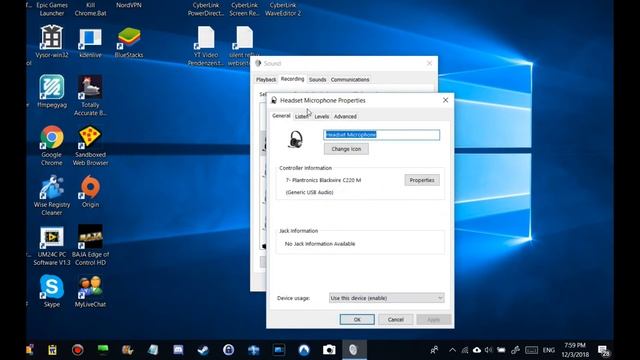Viewport: 640px width, 360px height.
Task: Select the Epic Games Launcher label
Action: click(51, 9)
